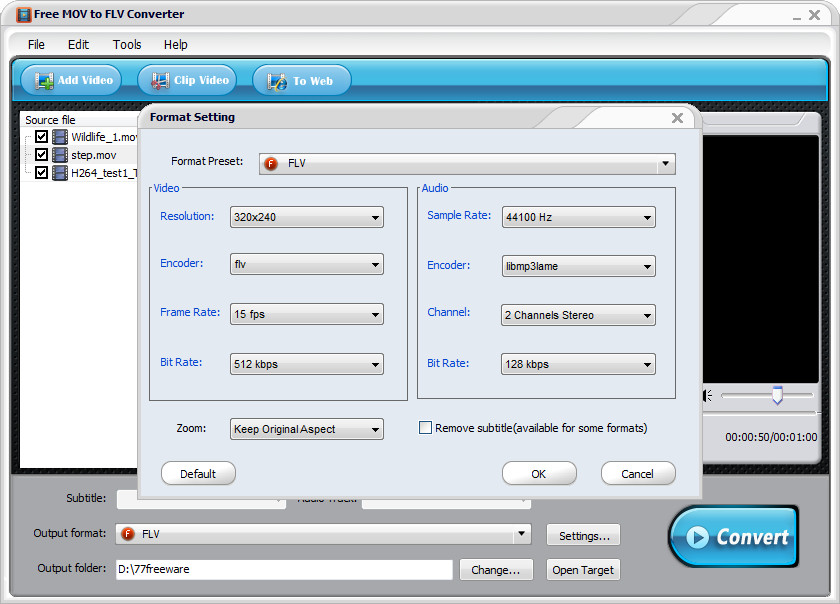Screen dimensions: 840x604
Task: Open the Tools menu
Action: [127, 44]
